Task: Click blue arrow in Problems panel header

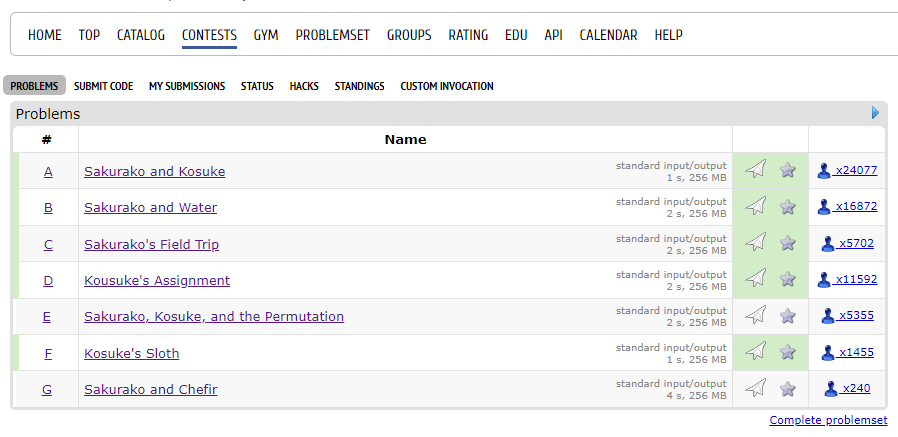Action: click(x=875, y=112)
